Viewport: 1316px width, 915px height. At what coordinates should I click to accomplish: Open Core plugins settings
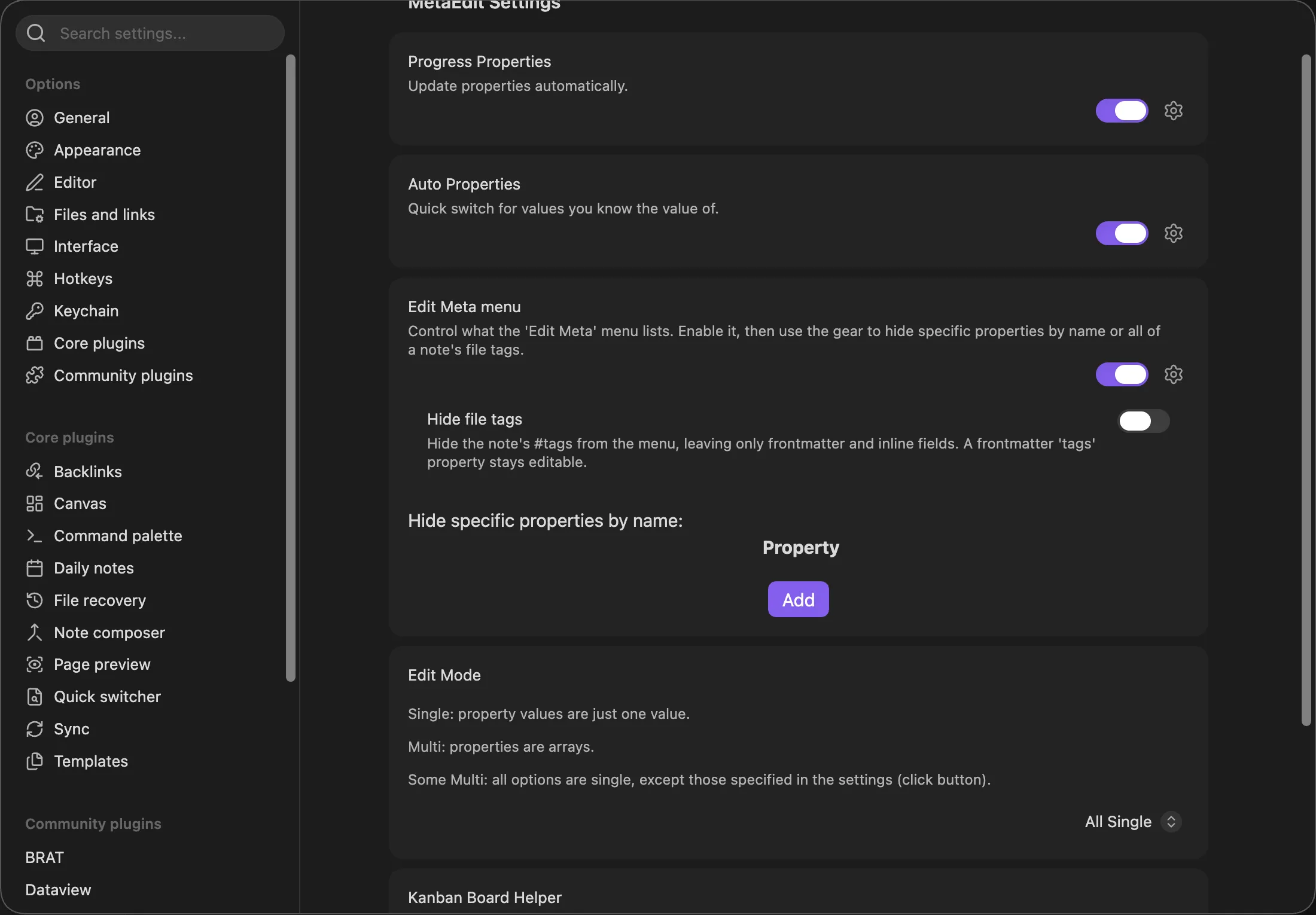pyautogui.click(x=99, y=343)
